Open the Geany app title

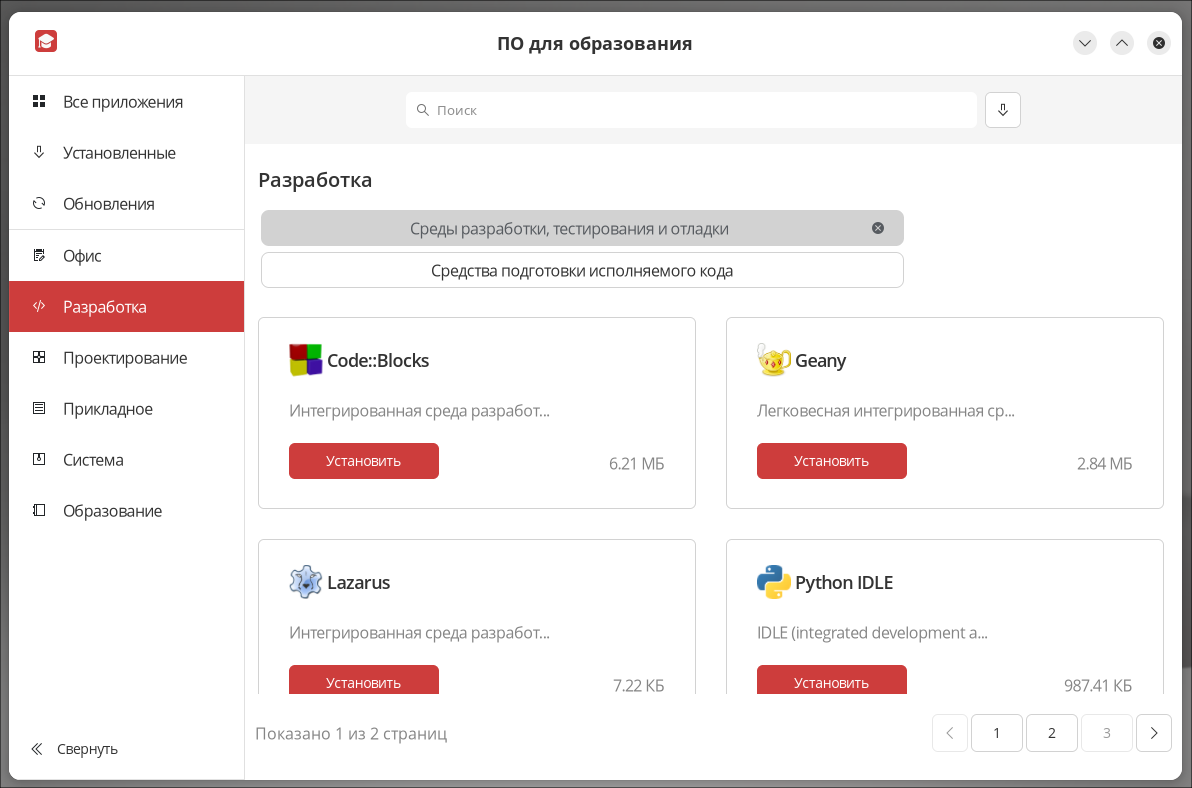(x=820, y=360)
